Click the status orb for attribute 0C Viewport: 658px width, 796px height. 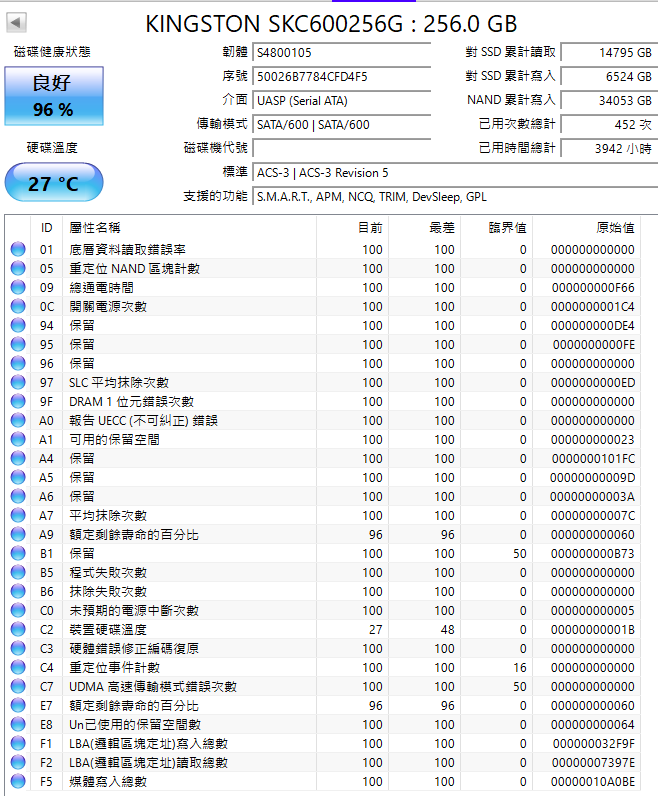click(x=18, y=306)
